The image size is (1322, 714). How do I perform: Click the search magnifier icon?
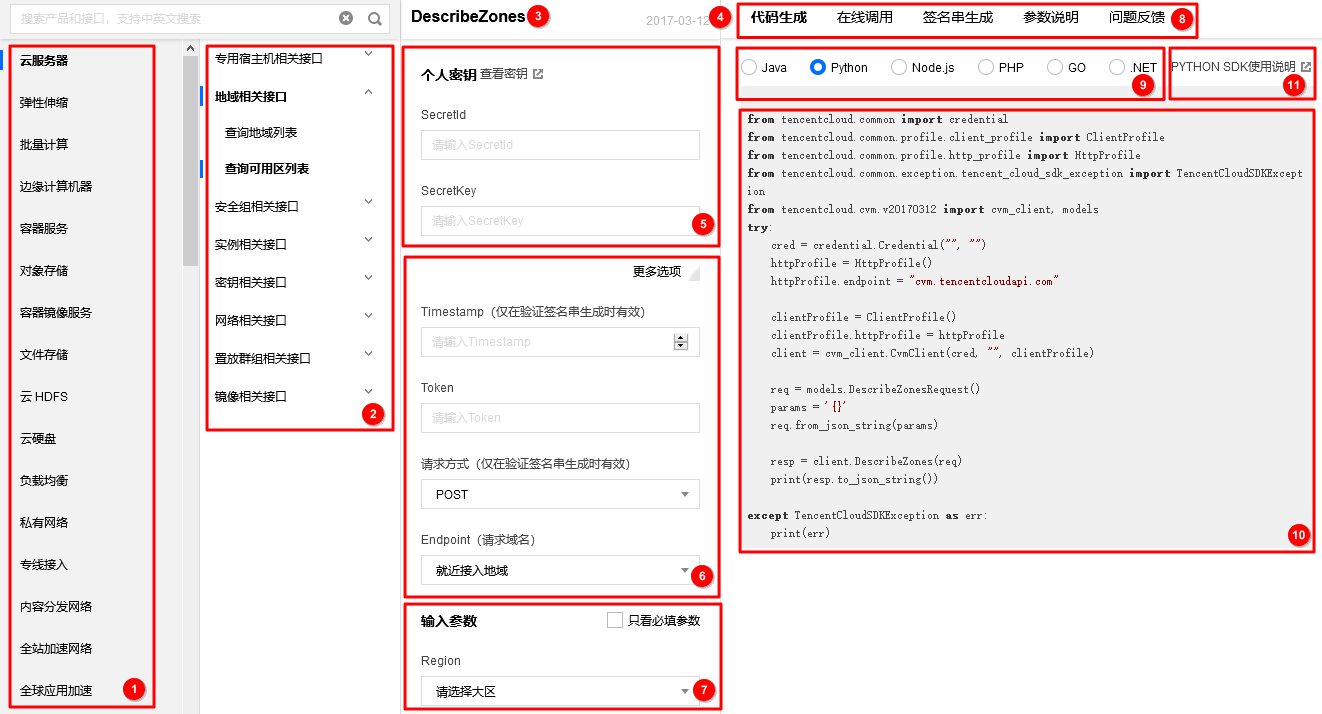coord(375,17)
